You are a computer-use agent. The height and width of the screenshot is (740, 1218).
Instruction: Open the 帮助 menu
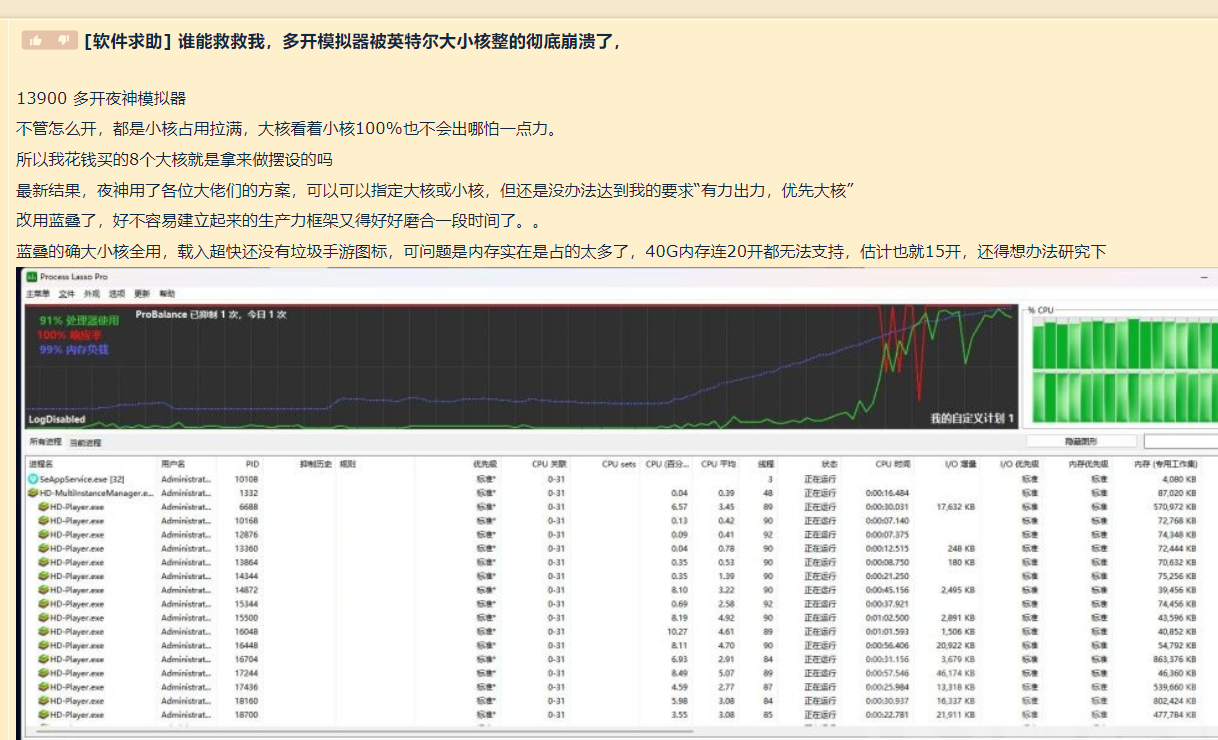167,294
